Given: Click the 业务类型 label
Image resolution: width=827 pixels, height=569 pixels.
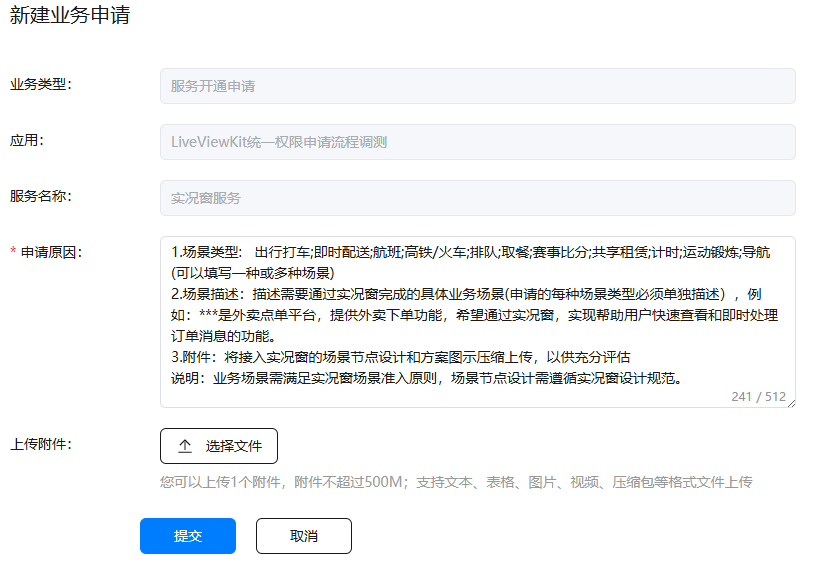Looking at the screenshot, I should [x=40, y=84].
